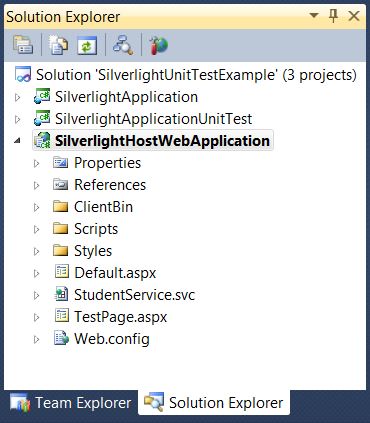Click the TestPage.aspx page icon
The width and height of the screenshot is (370, 423).
62,316
